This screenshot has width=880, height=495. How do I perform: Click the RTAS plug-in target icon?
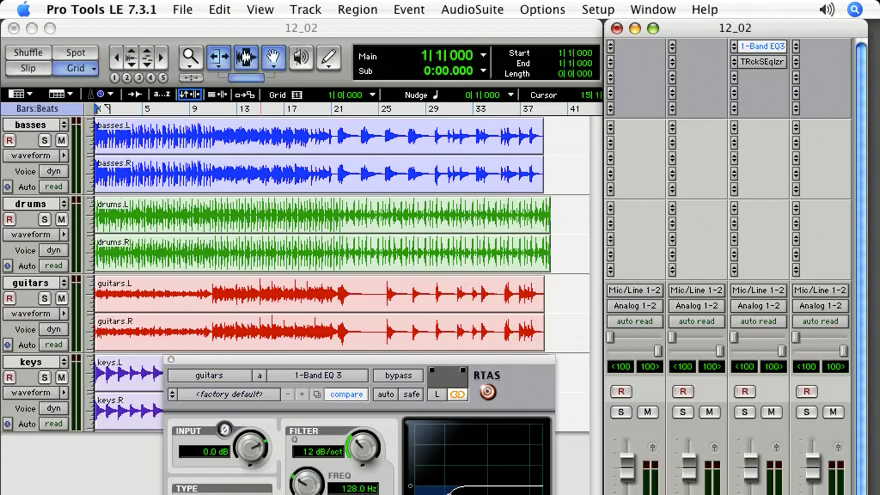(487, 392)
